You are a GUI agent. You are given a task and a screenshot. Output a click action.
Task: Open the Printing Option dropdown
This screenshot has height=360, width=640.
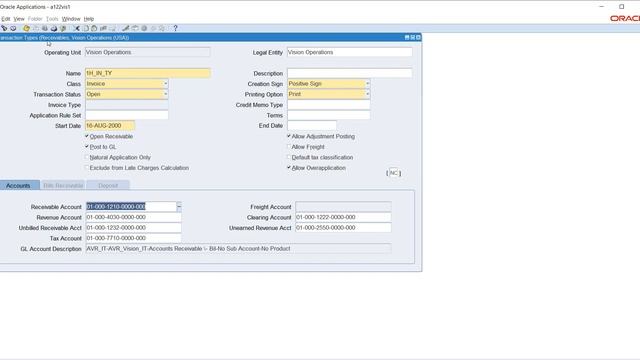pyautogui.click(x=367, y=94)
